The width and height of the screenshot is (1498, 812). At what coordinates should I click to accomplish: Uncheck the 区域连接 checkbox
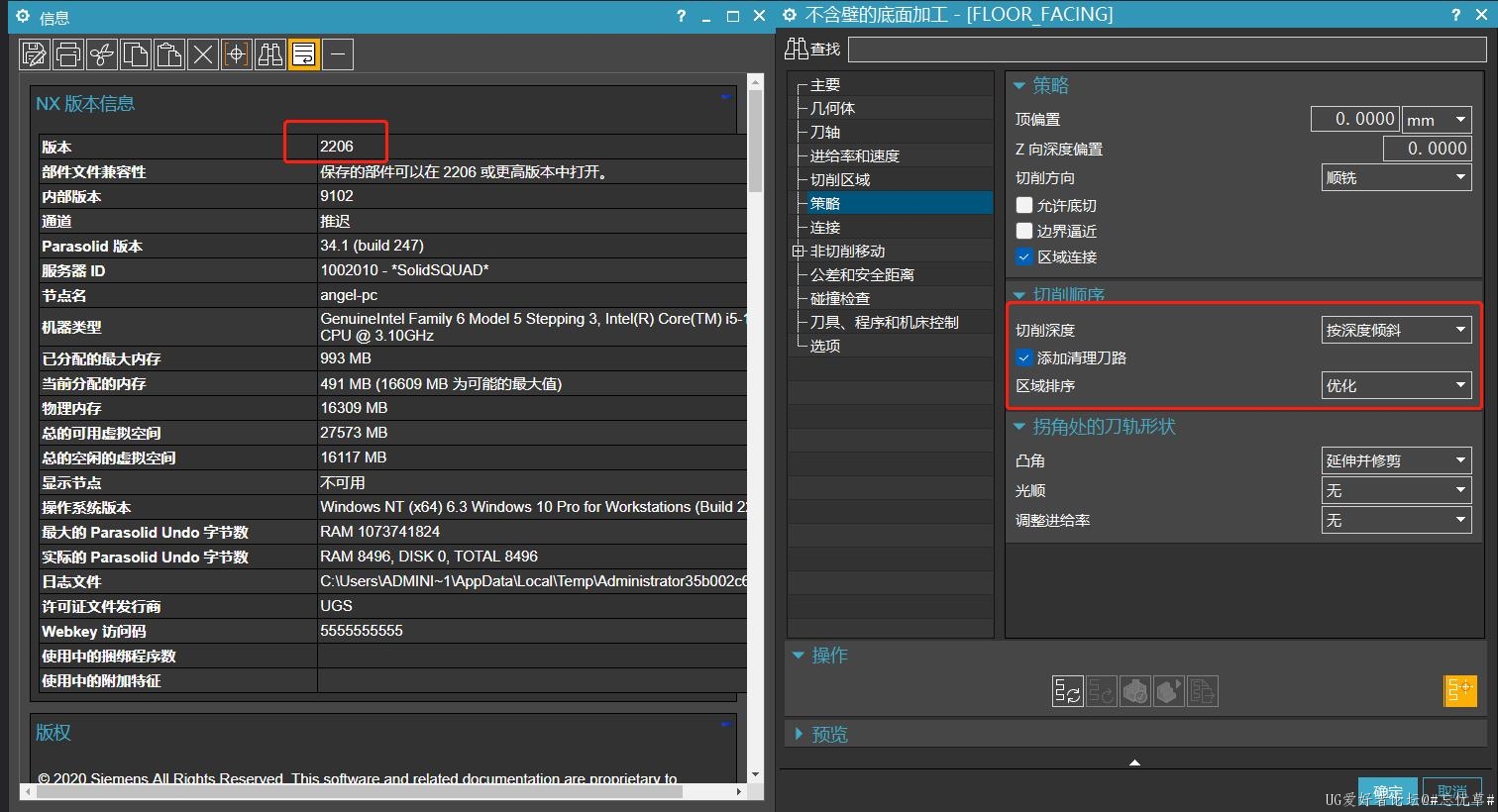(1024, 256)
